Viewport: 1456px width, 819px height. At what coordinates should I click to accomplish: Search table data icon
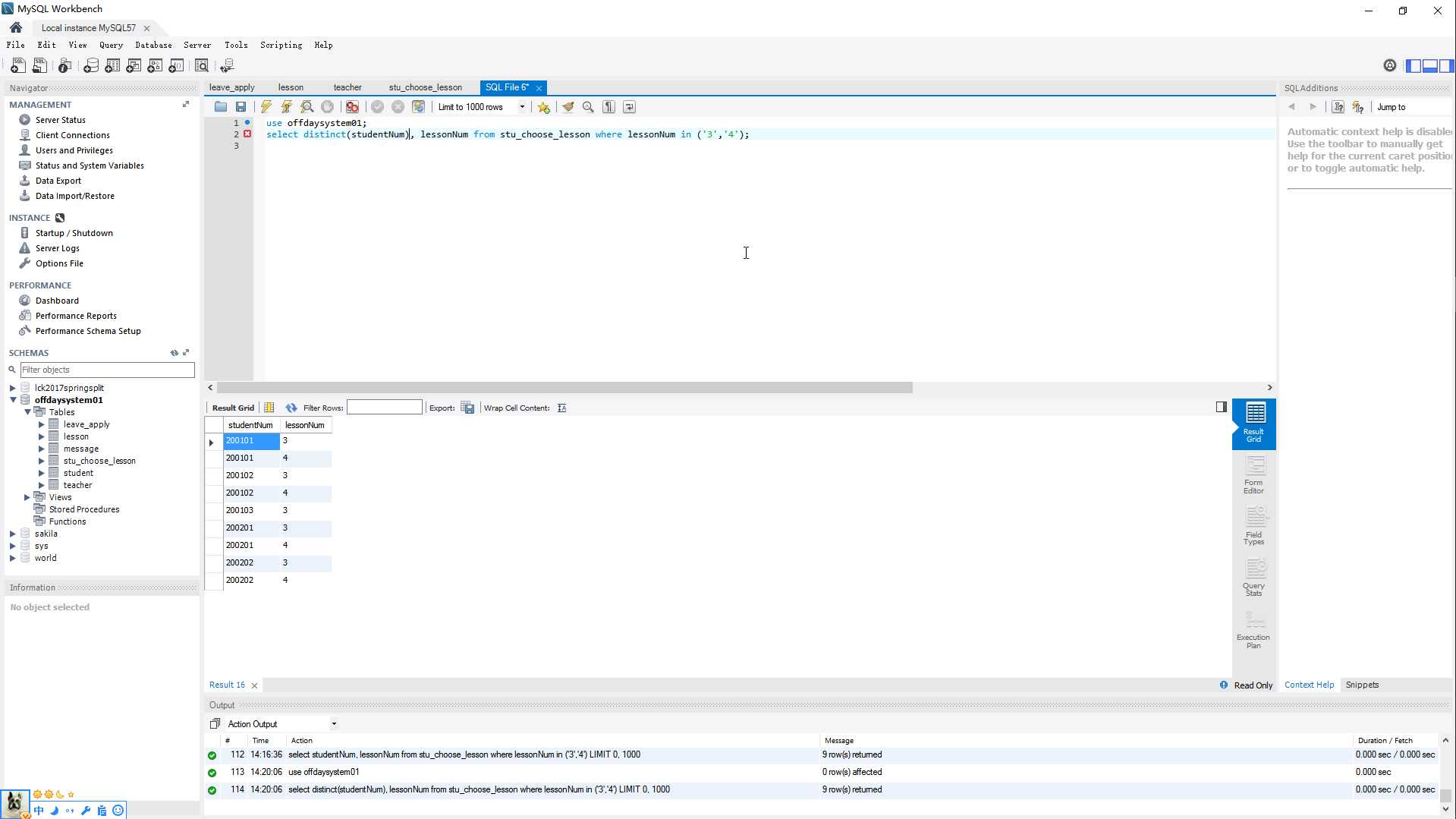coord(202,66)
